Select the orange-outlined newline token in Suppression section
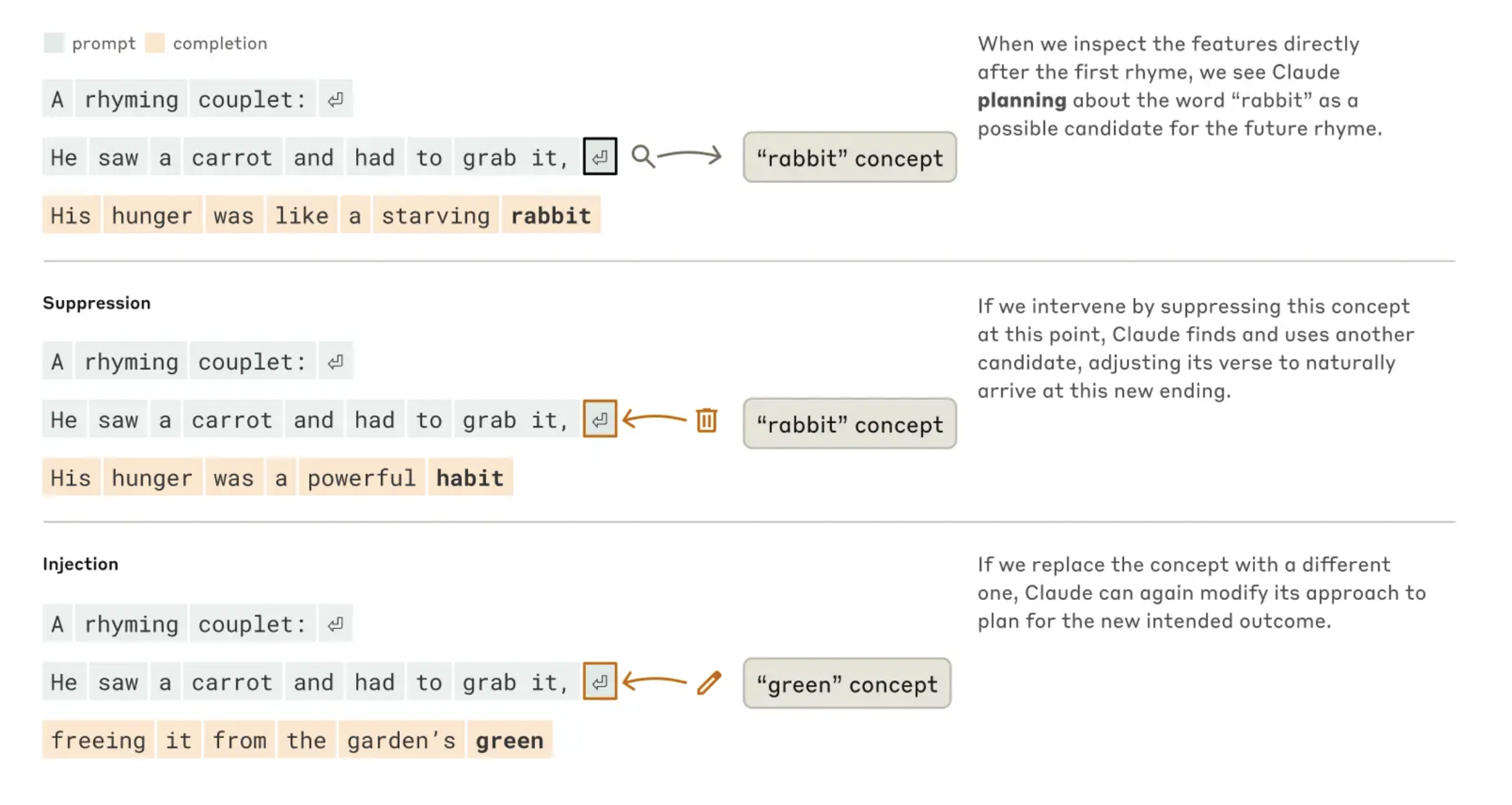 pos(600,419)
